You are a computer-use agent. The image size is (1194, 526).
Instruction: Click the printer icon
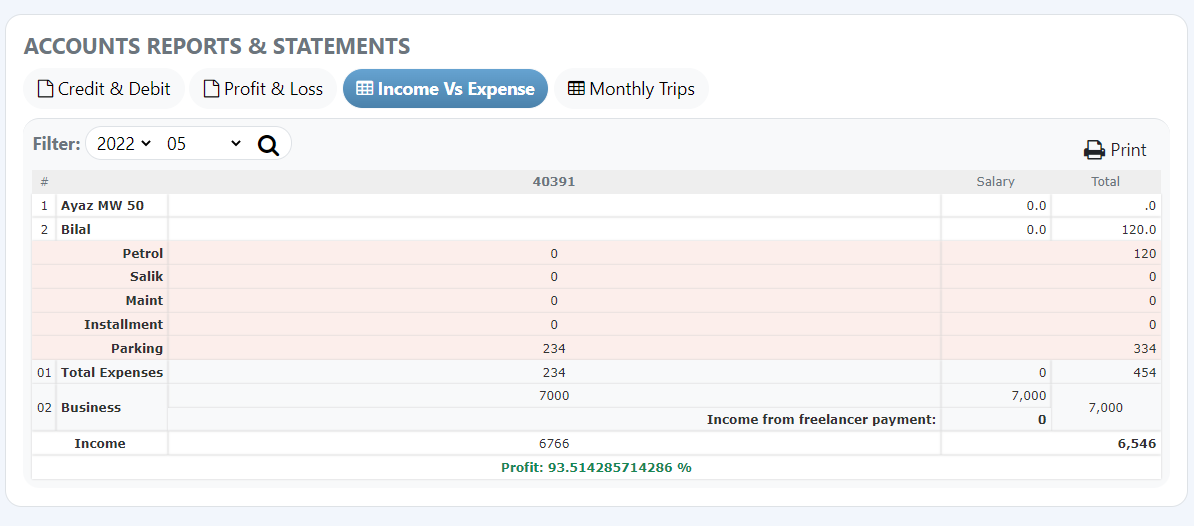(x=1094, y=150)
